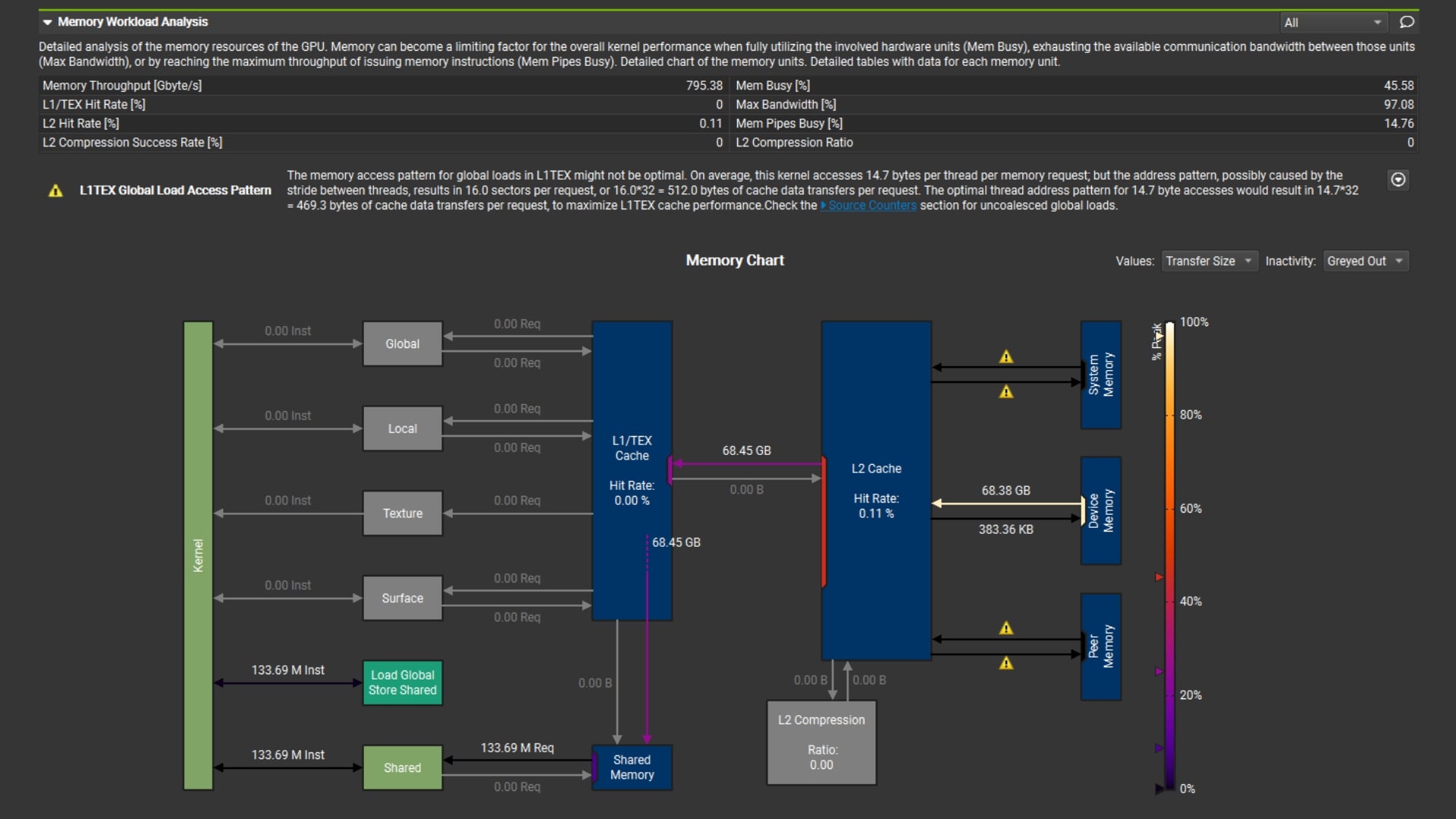Select the Kernel block in memory chart
This screenshot has height=819, width=1456.
[x=198, y=555]
